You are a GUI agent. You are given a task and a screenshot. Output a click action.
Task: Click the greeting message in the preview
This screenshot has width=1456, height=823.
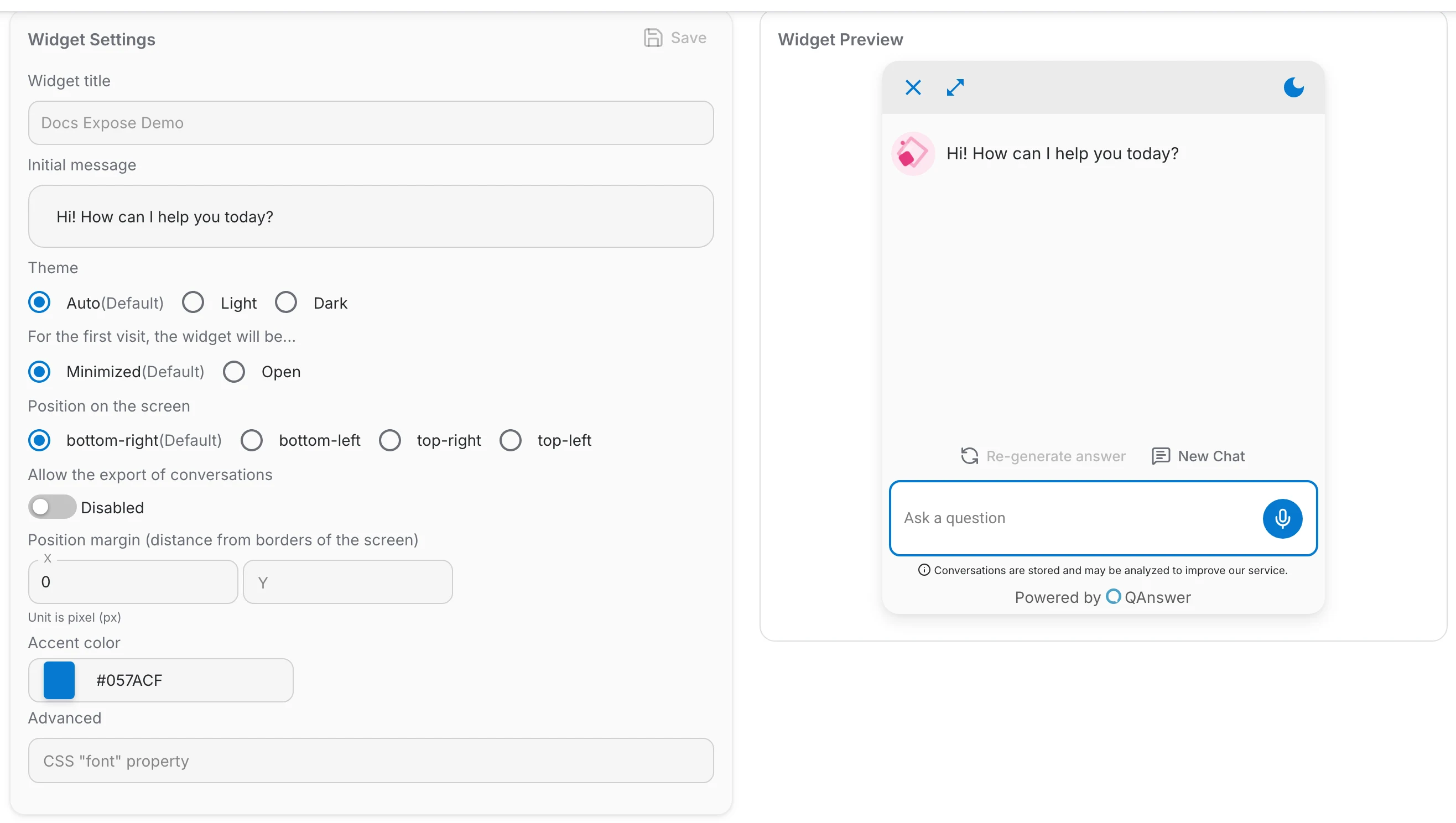tap(1063, 153)
